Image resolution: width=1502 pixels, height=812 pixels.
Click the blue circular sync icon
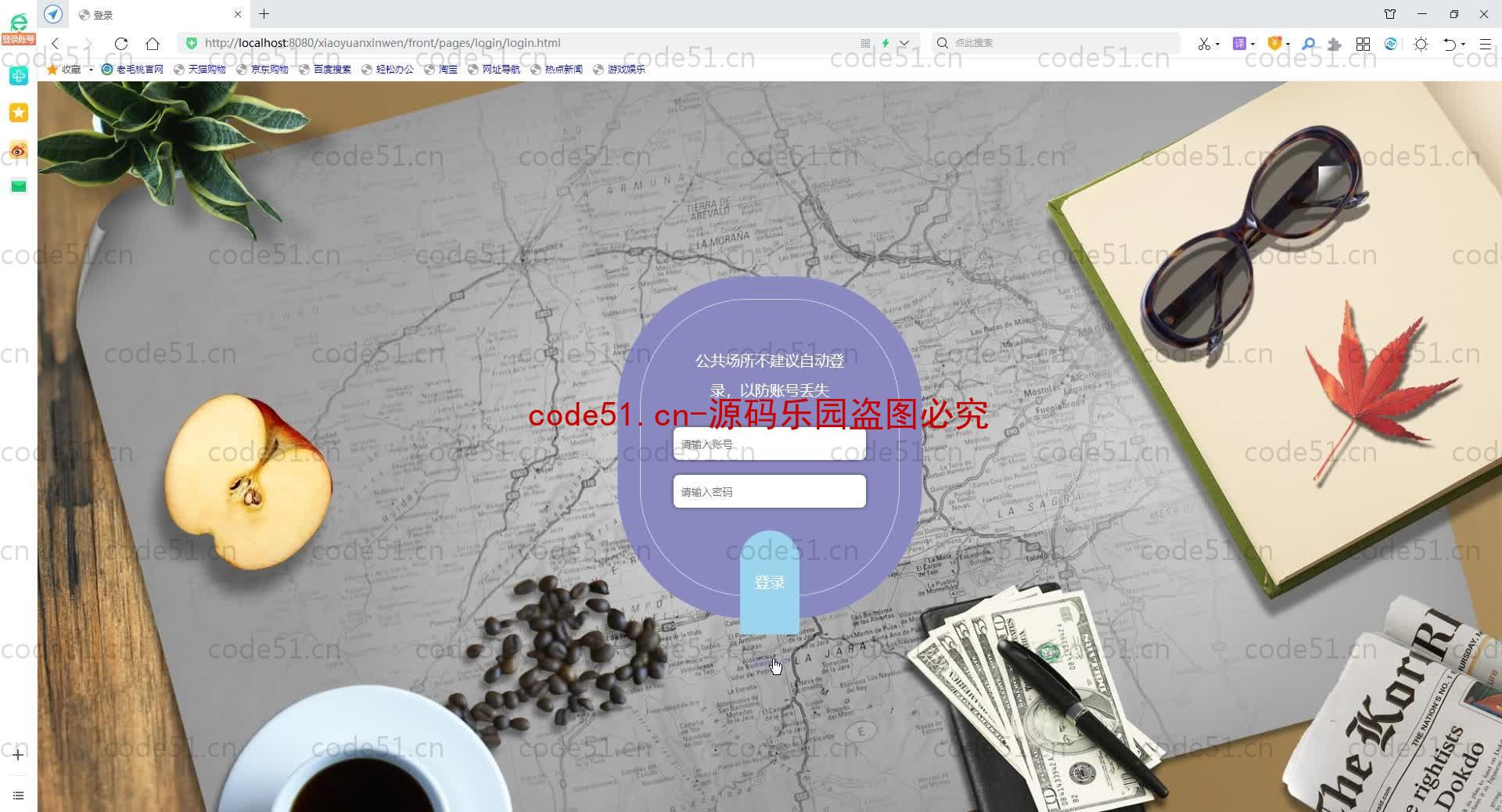[x=1391, y=44]
